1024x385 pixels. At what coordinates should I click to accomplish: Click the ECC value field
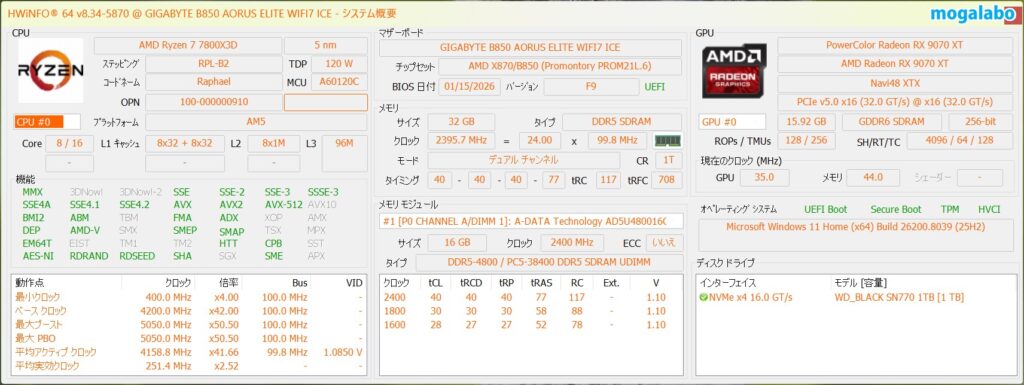coord(665,243)
